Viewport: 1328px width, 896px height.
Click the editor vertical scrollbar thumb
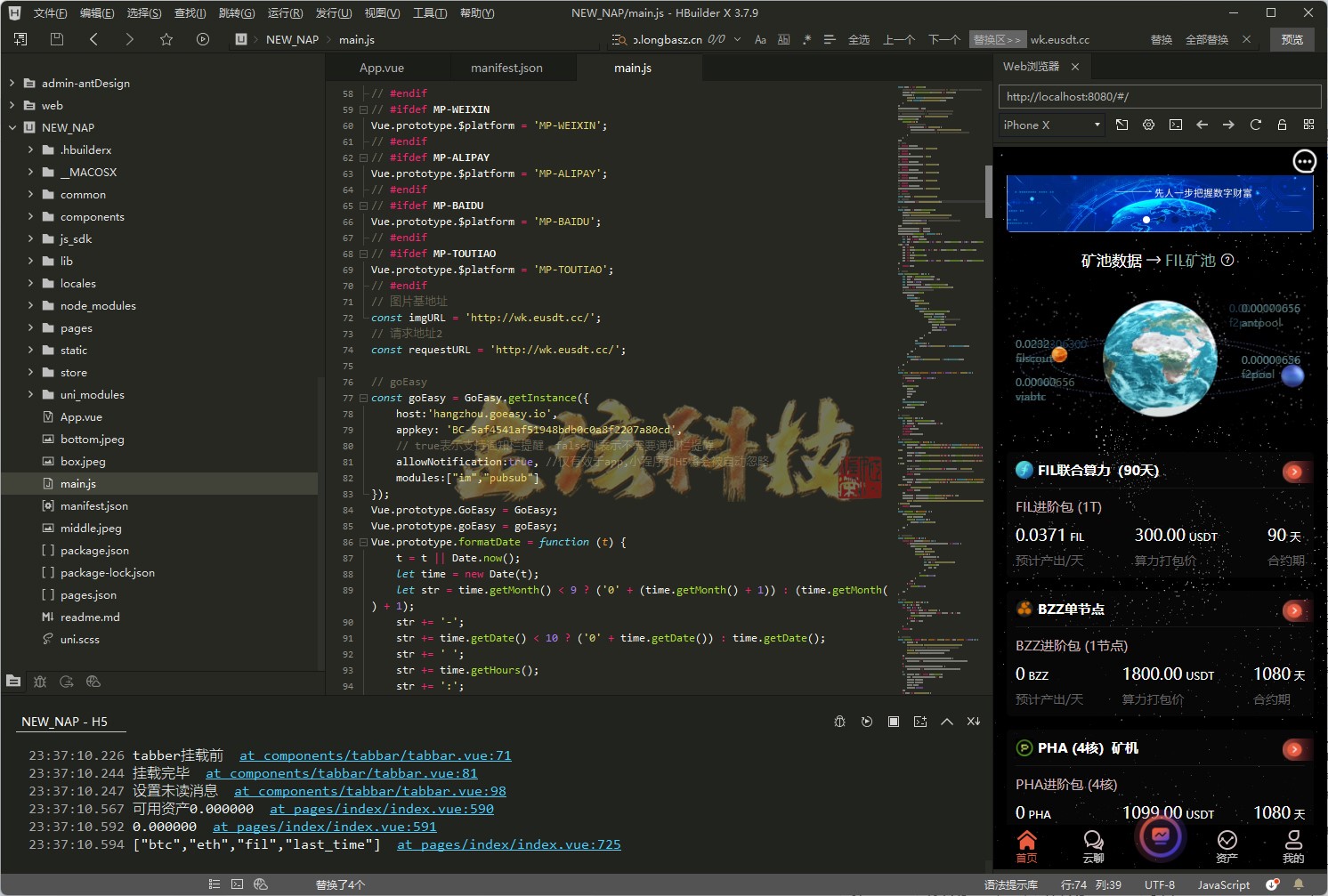pyautogui.click(x=988, y=190)
